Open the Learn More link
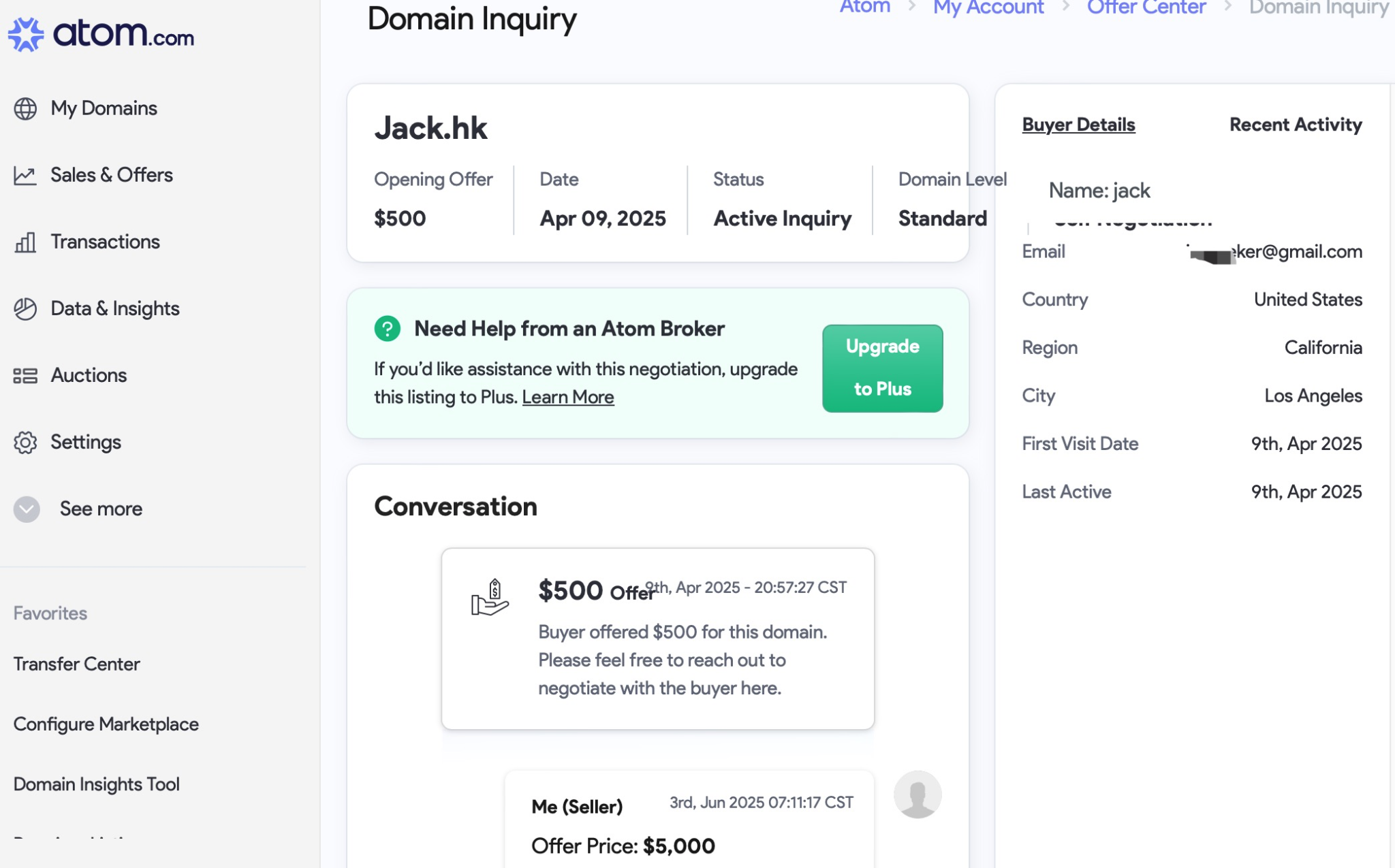 568,398
